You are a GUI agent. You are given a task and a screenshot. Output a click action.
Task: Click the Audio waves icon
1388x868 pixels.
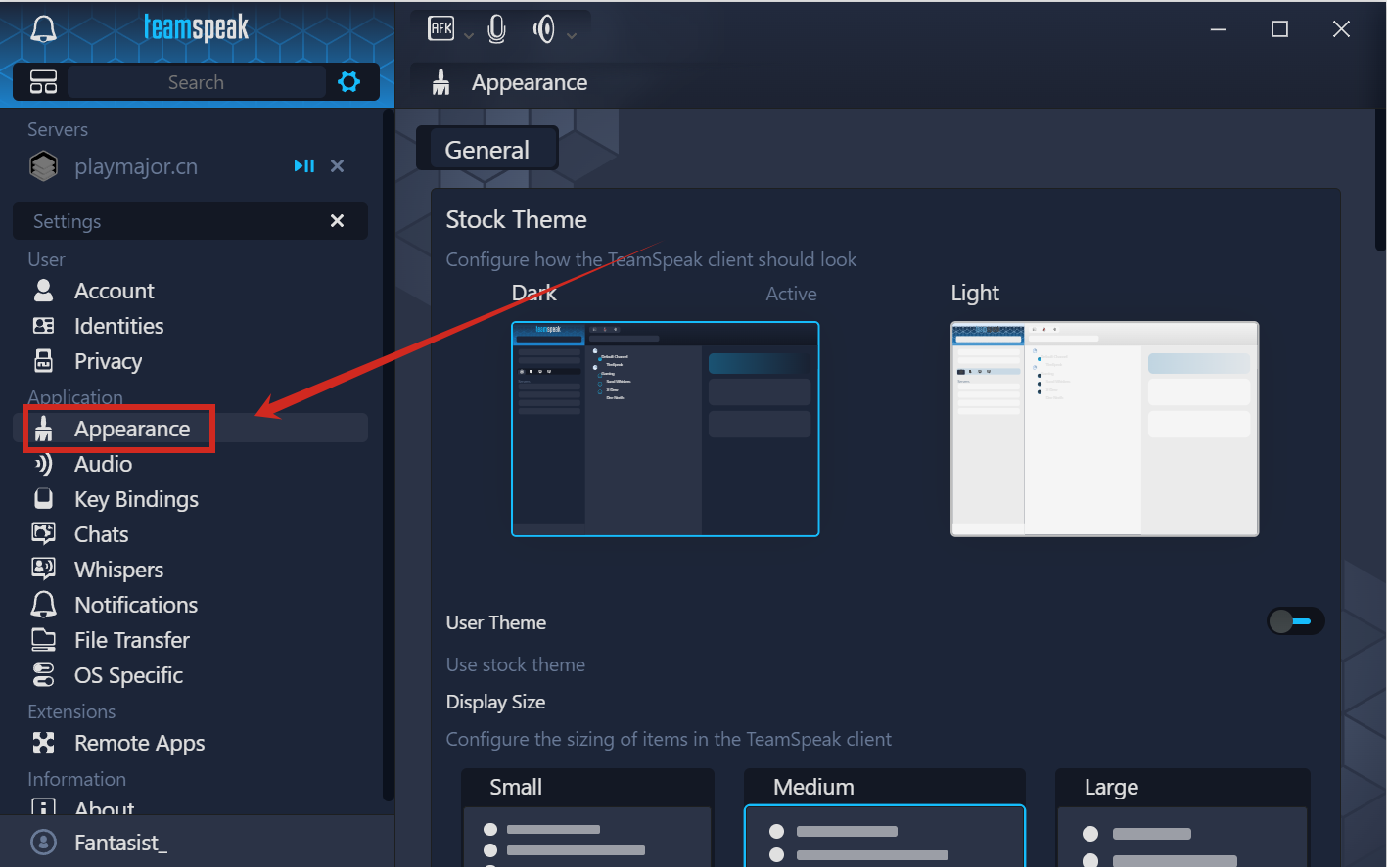tap(43, 464)
